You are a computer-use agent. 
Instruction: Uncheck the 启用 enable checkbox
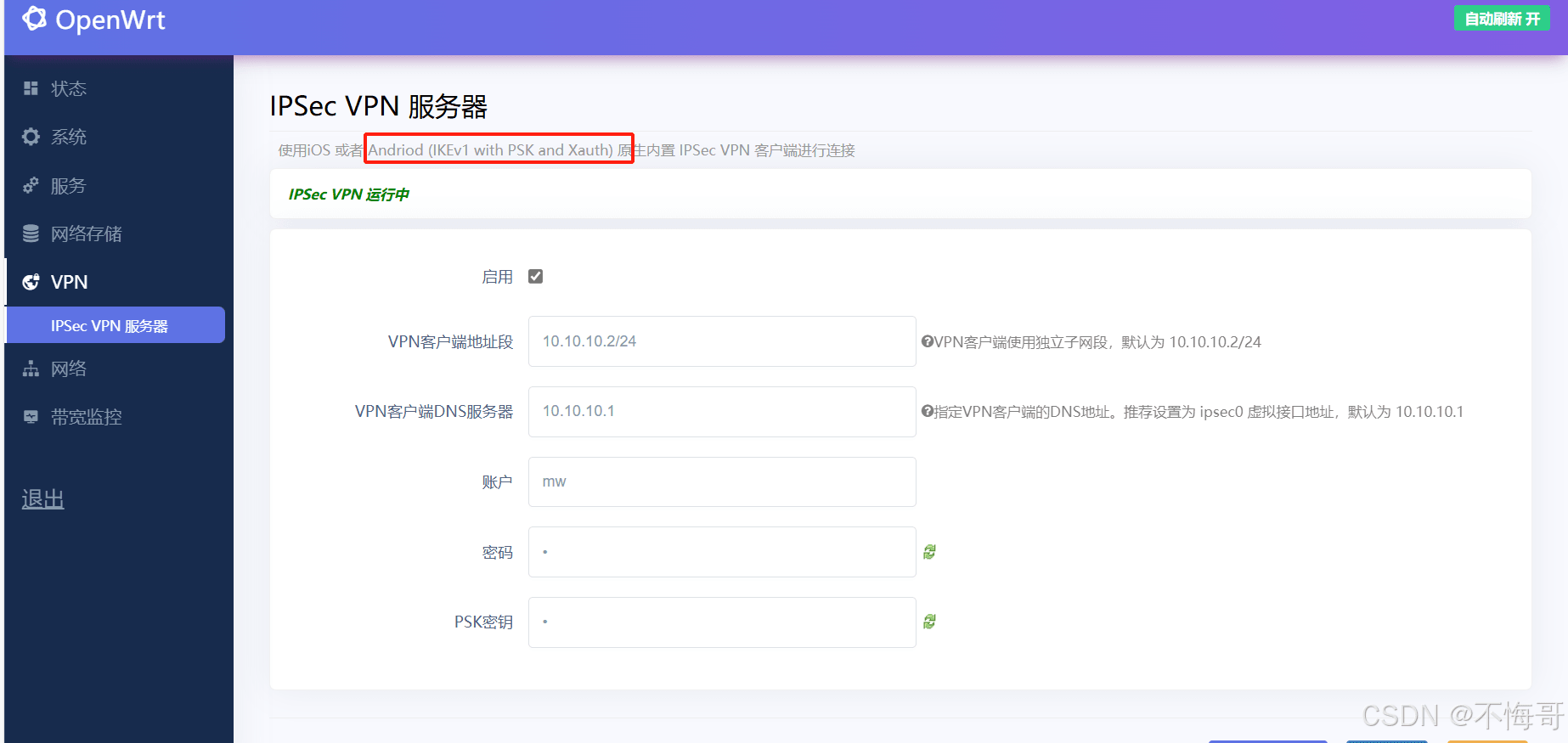[535, 277]
